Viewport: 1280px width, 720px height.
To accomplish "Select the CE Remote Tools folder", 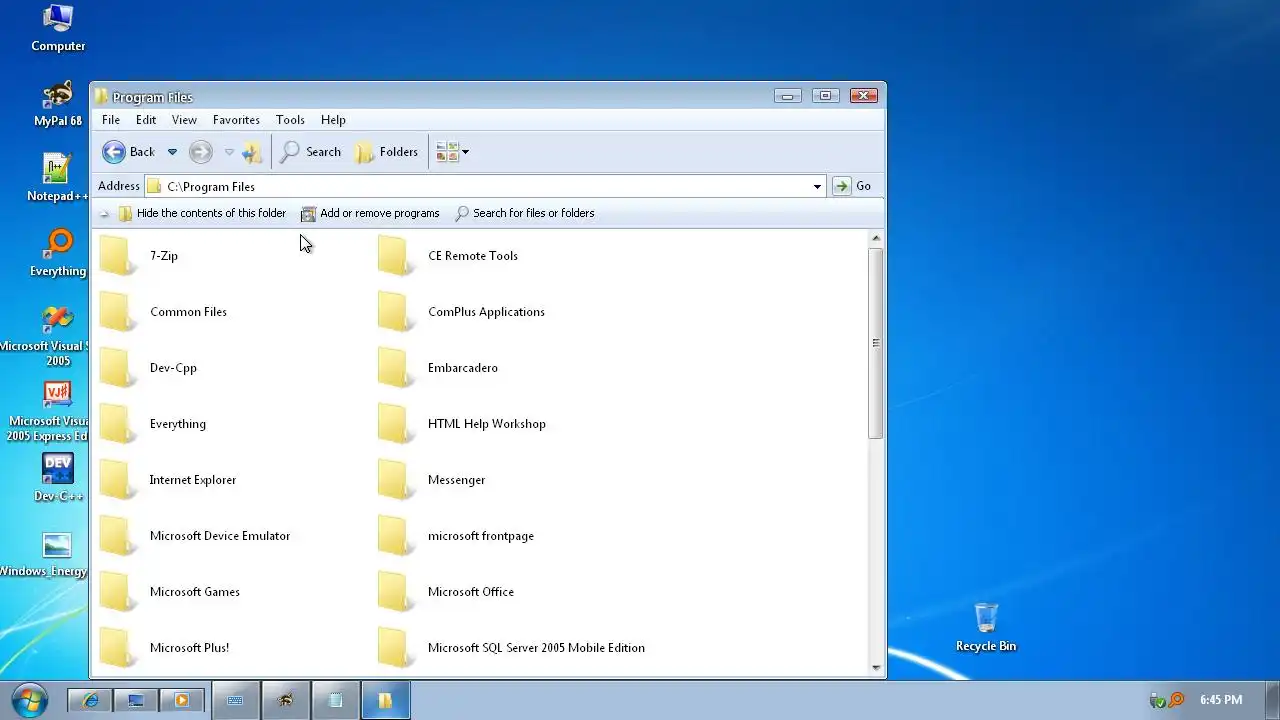I will [x=448, y=256].
